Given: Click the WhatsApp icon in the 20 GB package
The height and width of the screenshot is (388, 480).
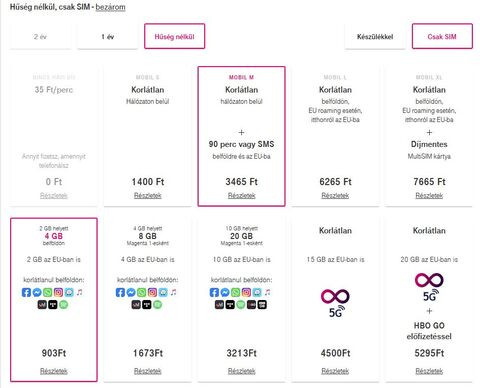Looking at the screenshot, I should (x=235, y=292).
